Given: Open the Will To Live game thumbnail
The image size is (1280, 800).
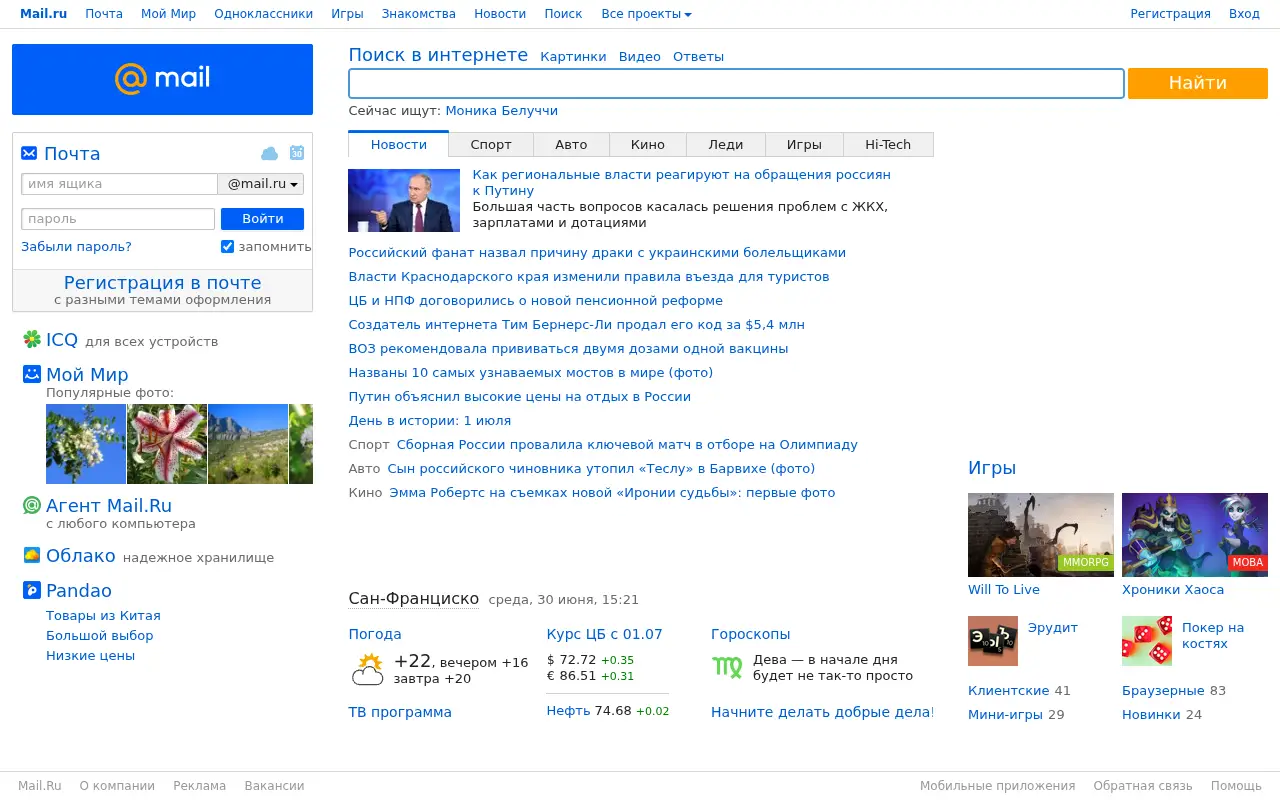Looking at the screenshot, I should point(1041,534).
